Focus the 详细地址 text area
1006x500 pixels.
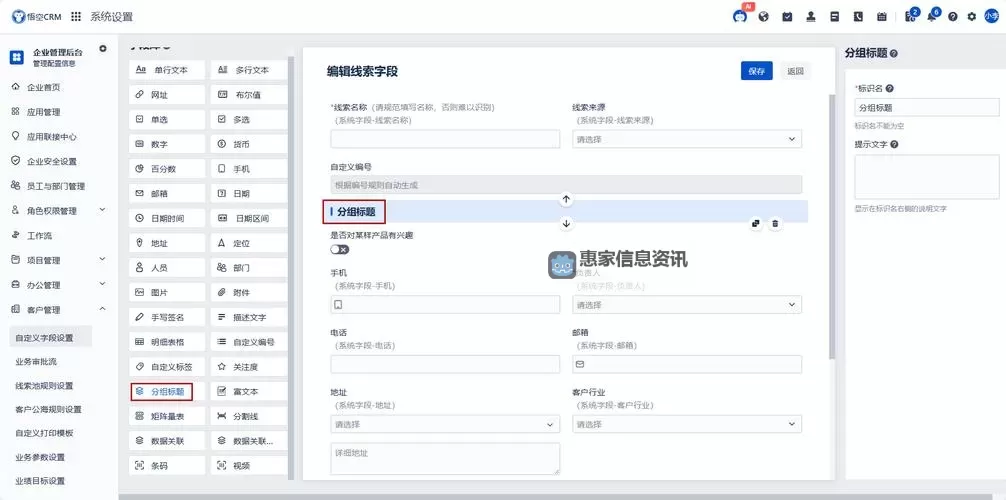coord(445,458)
